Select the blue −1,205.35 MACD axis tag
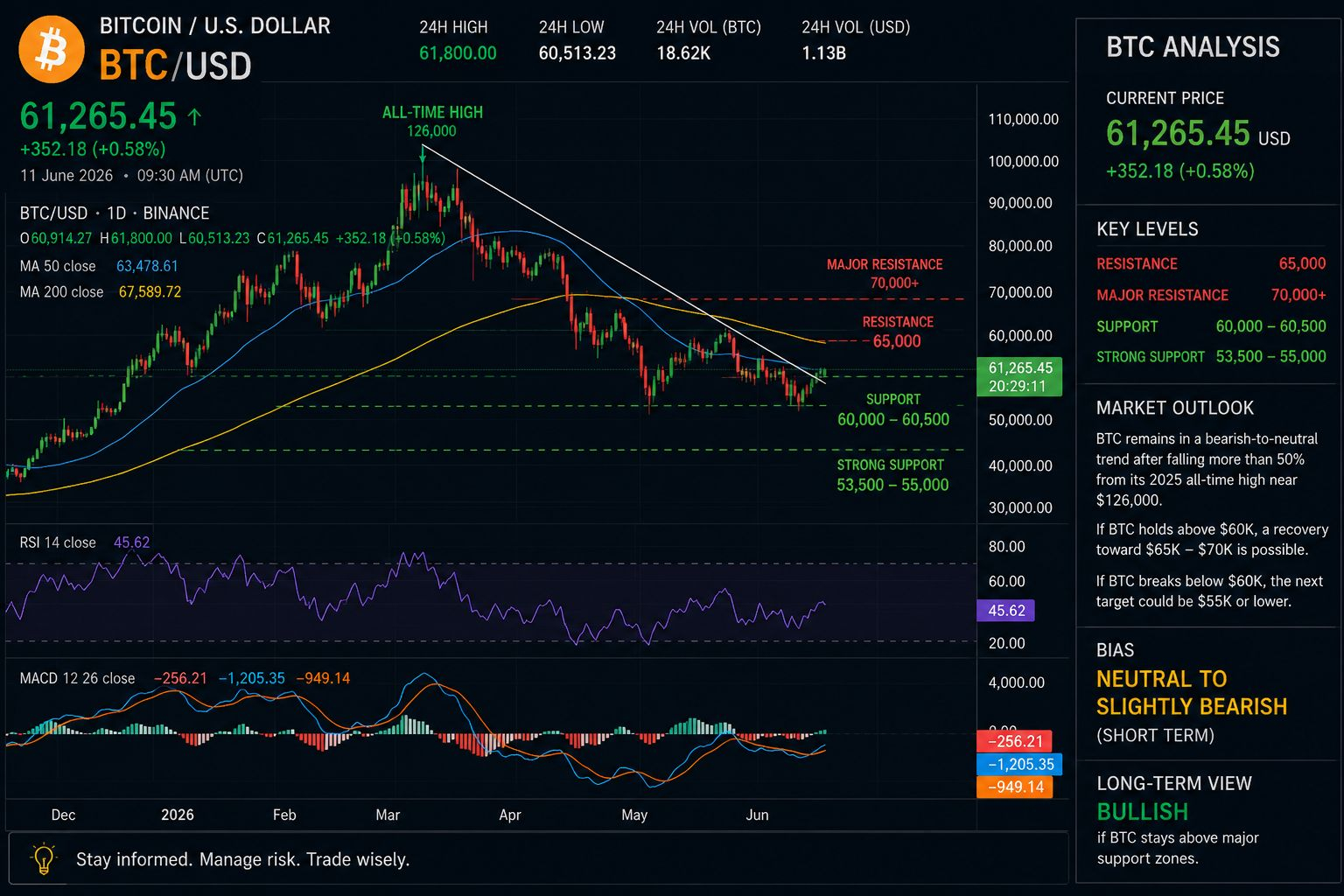The width and height of the screenshot is (1344, 896). tap(1019, 764)
